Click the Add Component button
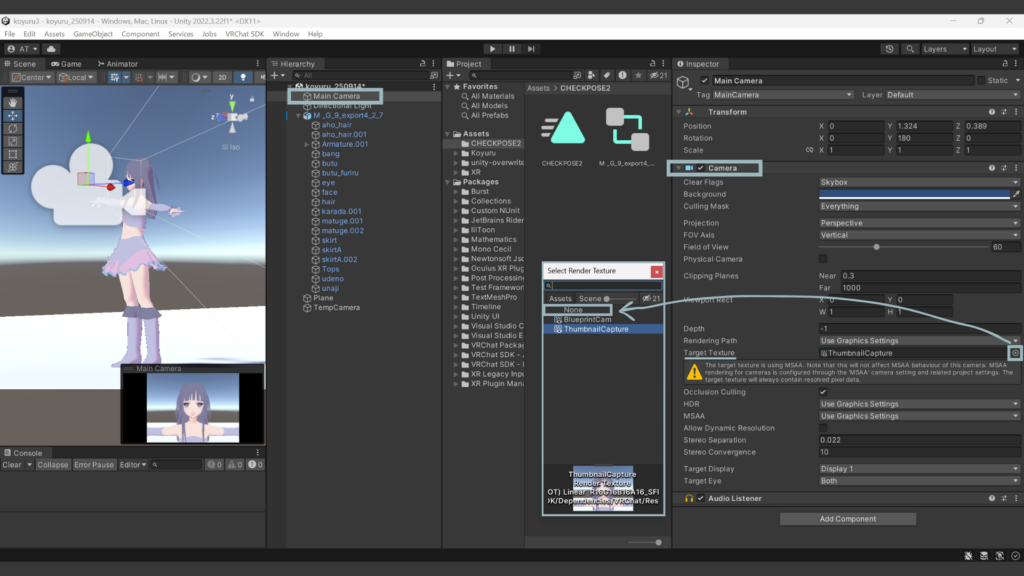Image resolution: width=1024 pixels, height=576 pixels. tap(847, 519)
